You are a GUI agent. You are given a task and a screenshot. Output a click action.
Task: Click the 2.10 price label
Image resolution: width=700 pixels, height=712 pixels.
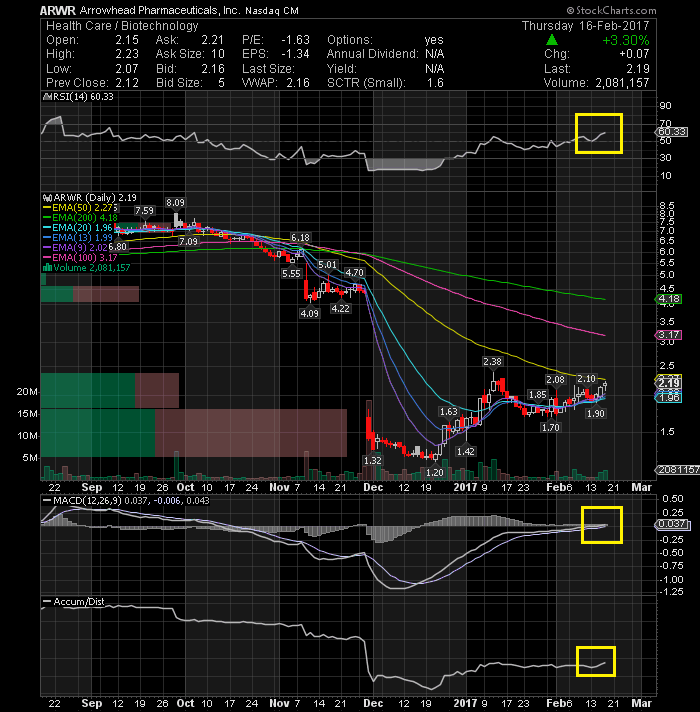pyautogui.click(x=586, y=379)
